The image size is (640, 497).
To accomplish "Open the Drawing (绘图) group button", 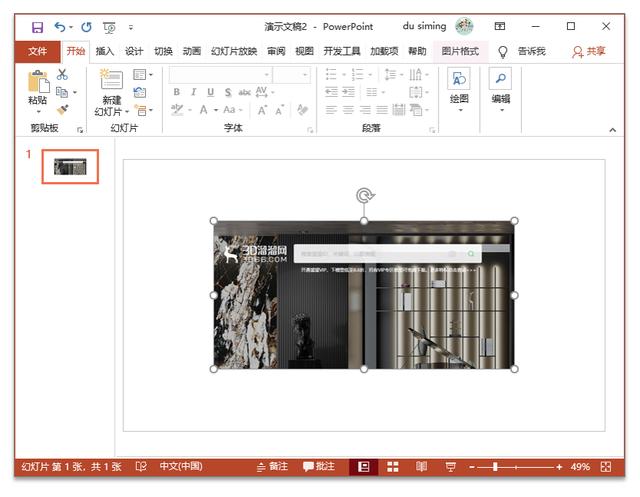I will pos(459,90).
